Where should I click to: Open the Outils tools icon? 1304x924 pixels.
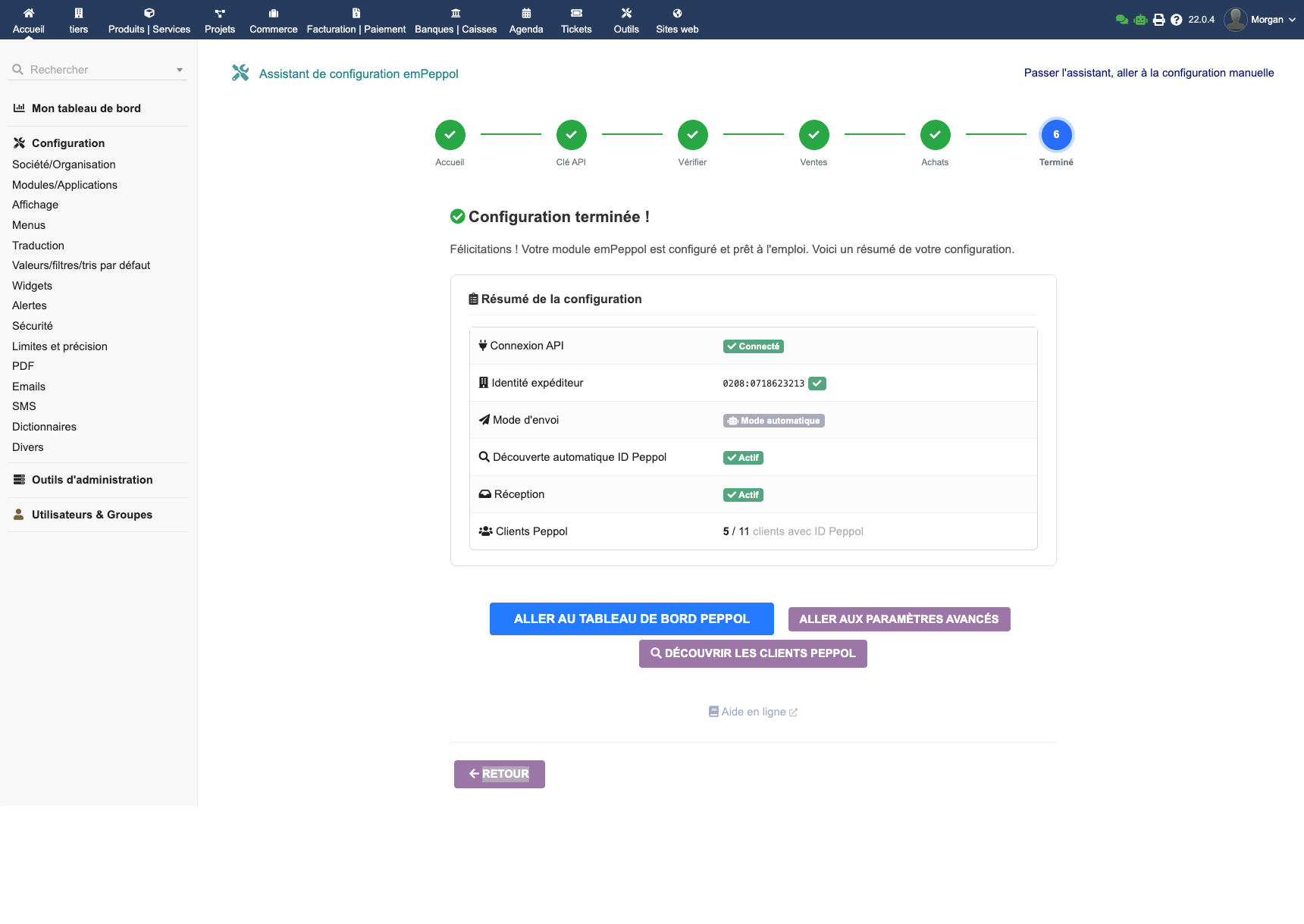click(x=626, y=13)
